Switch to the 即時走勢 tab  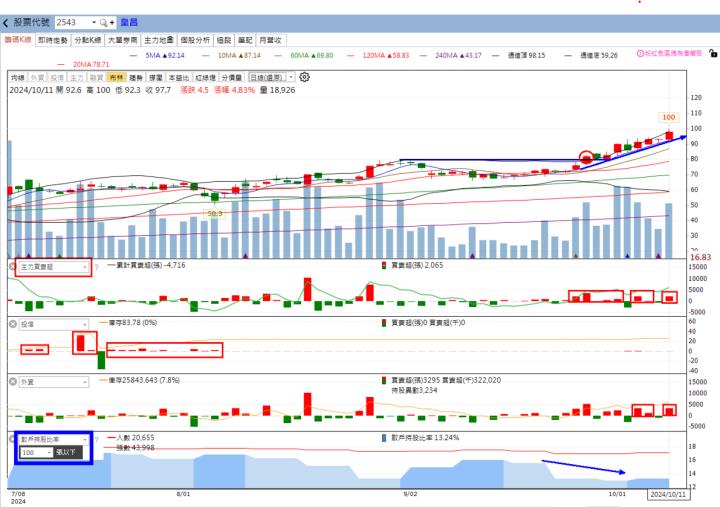coord(53,40)
